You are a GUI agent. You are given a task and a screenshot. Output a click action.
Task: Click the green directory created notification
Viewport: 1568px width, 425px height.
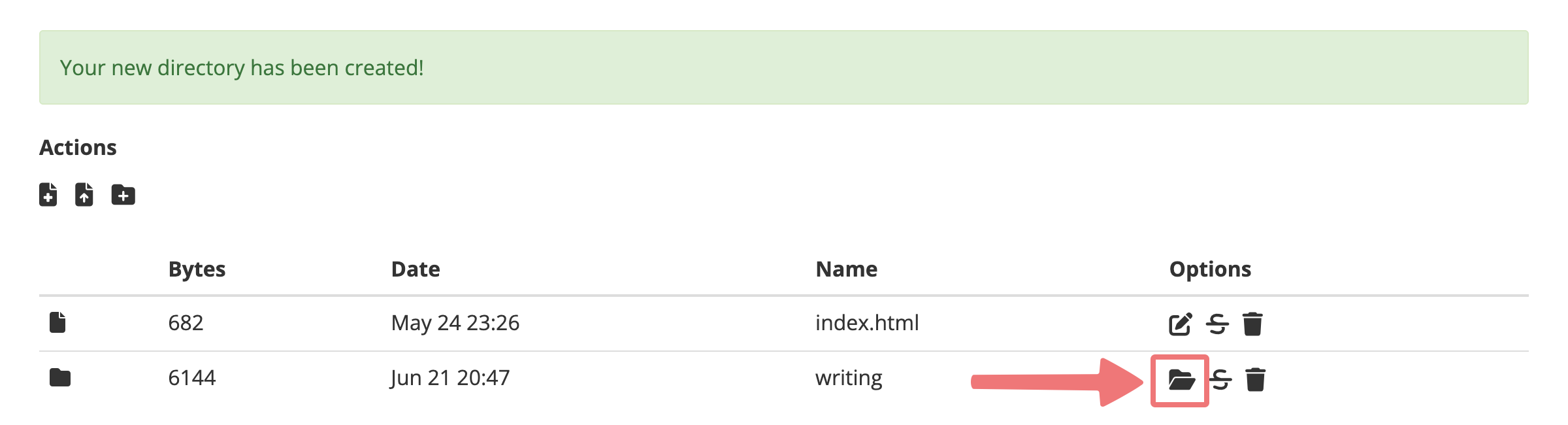784,67
